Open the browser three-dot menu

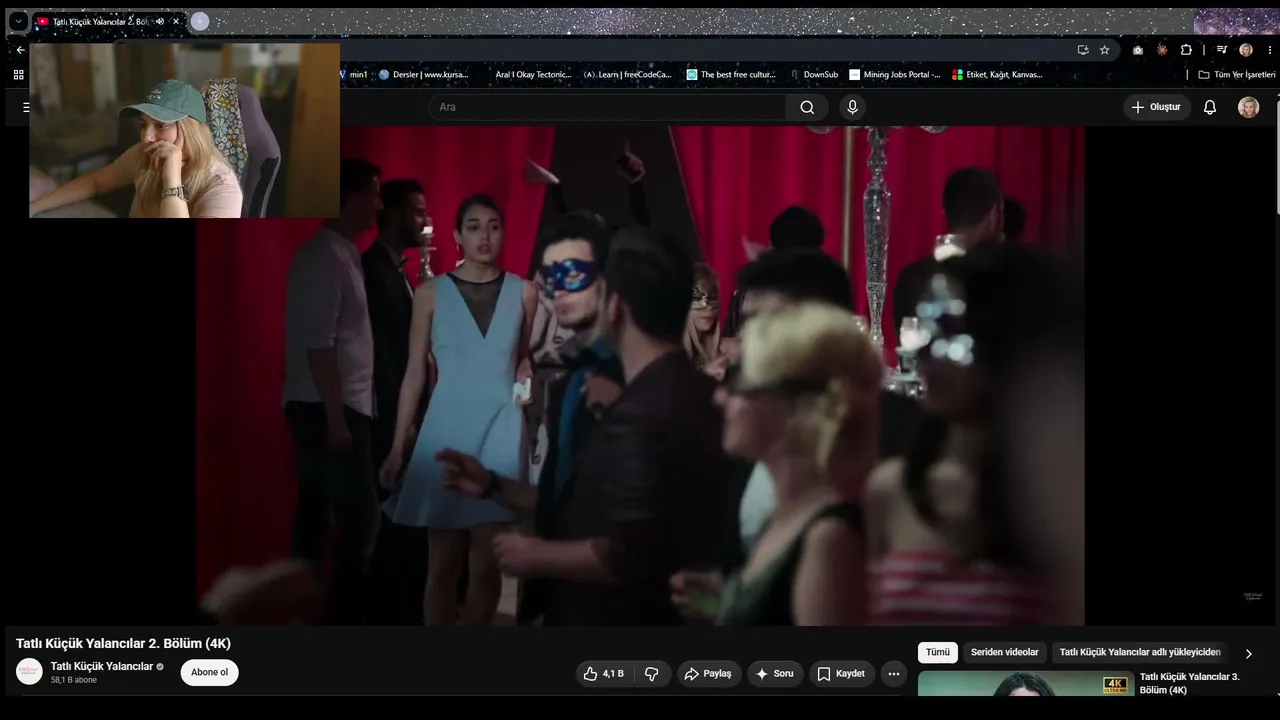pyautogui.click(x=1270, y=50)
